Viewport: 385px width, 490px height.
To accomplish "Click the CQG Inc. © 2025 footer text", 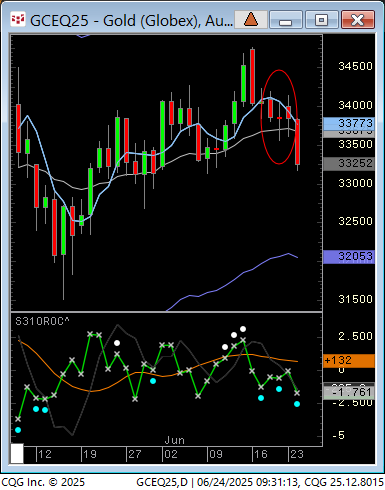I will point(43,482).
